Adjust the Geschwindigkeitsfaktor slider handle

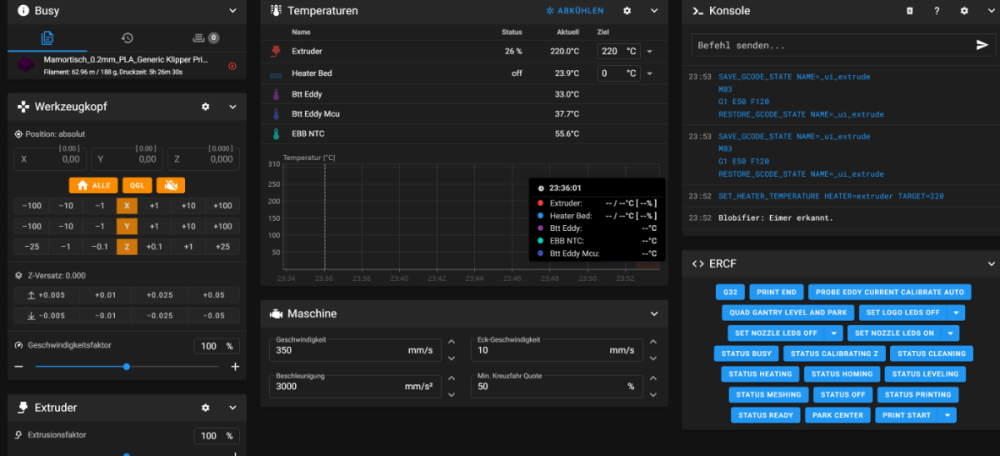(126, 367)
